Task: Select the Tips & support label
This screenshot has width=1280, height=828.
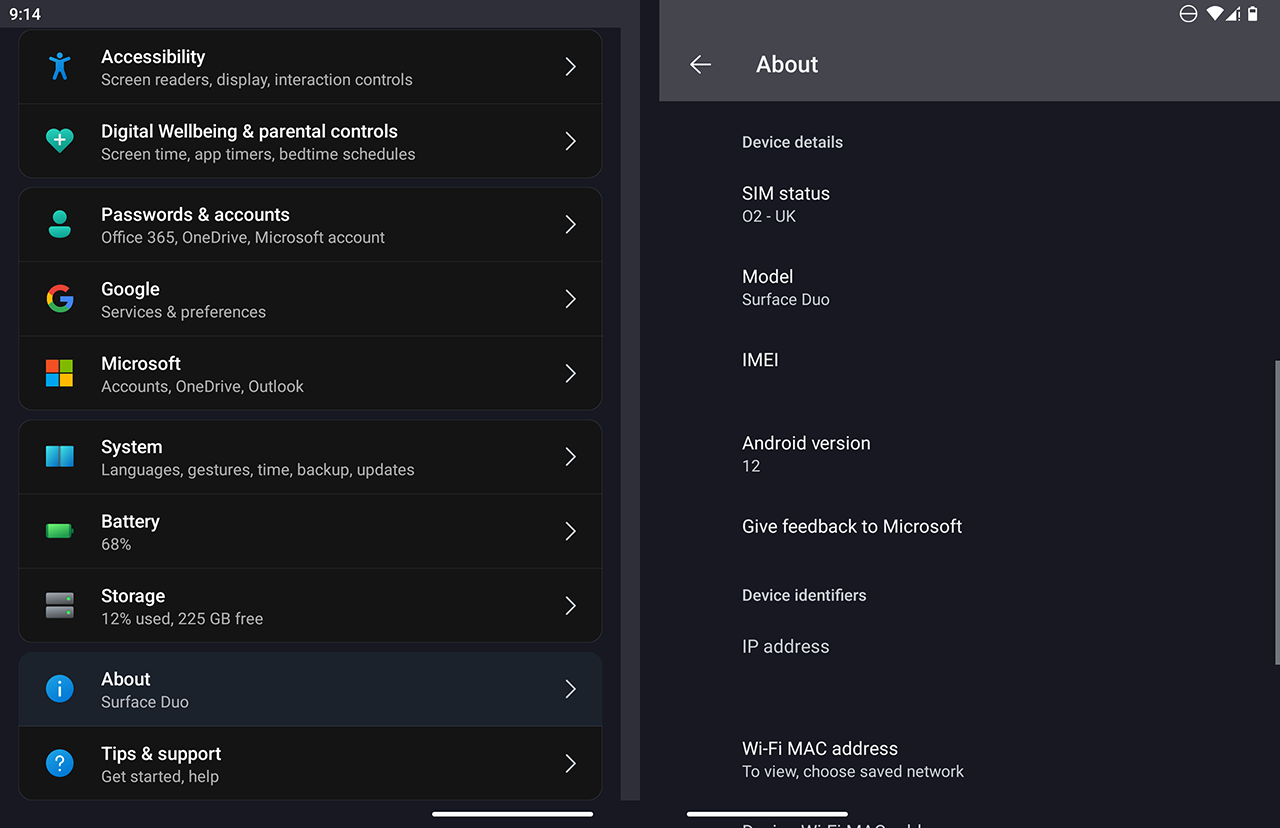Action: click(x=161, y=754)
